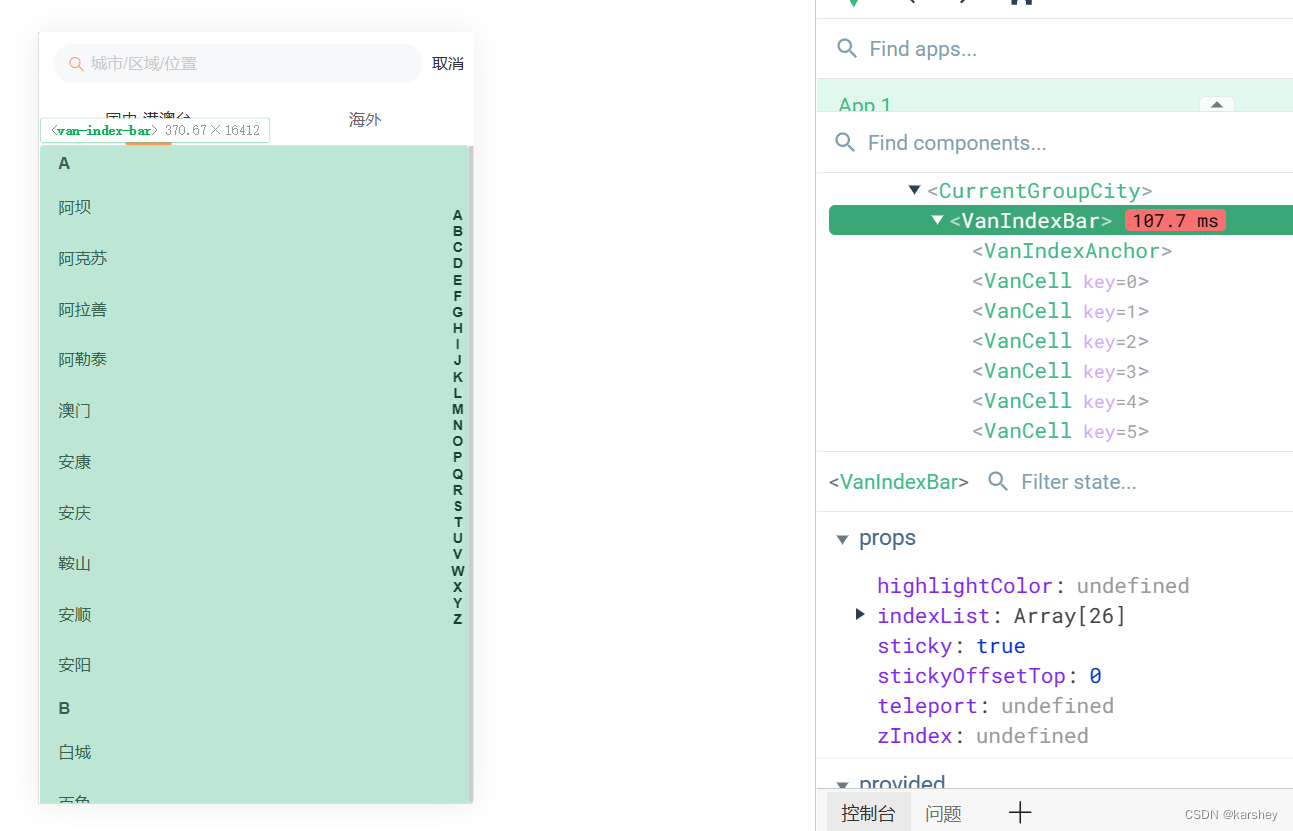Screen dimensions: 1293x831
Task: Select the VanIndexBar component row
Action: coord(1061,220)
